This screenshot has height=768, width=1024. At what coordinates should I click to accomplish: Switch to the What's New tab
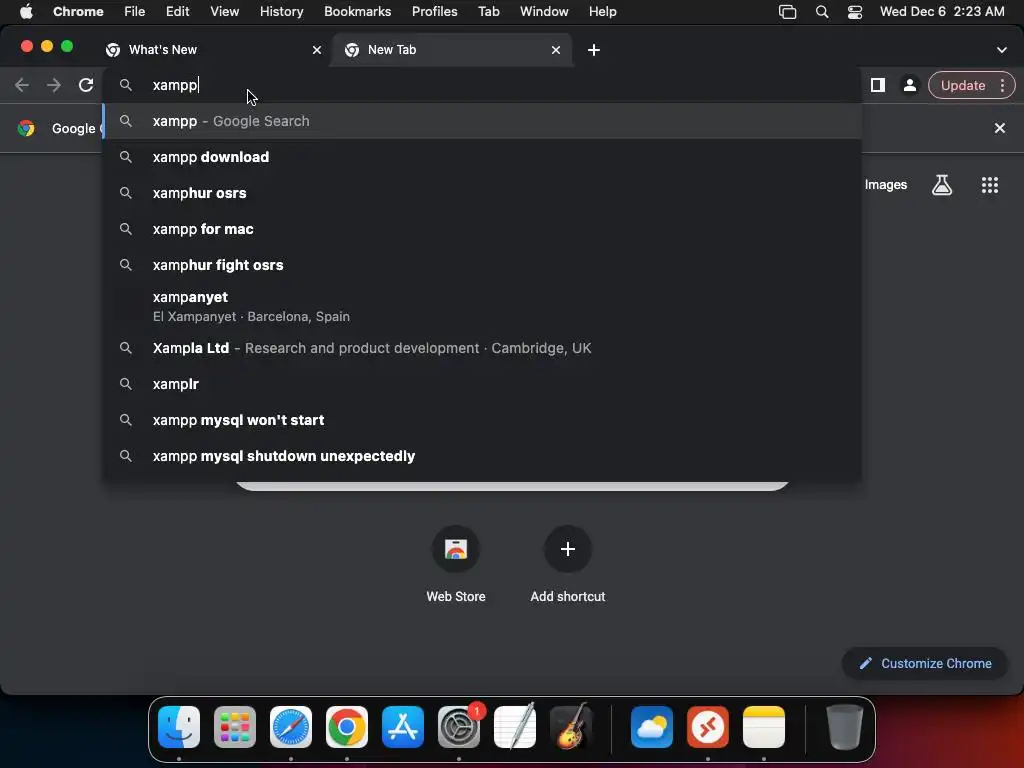[214, 50]
